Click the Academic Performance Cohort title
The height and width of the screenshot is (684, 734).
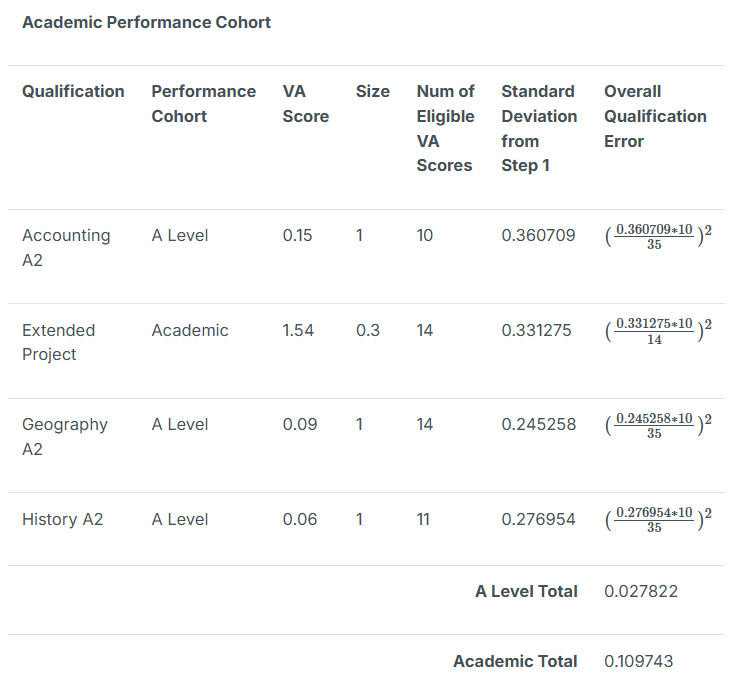coord(146,22)
